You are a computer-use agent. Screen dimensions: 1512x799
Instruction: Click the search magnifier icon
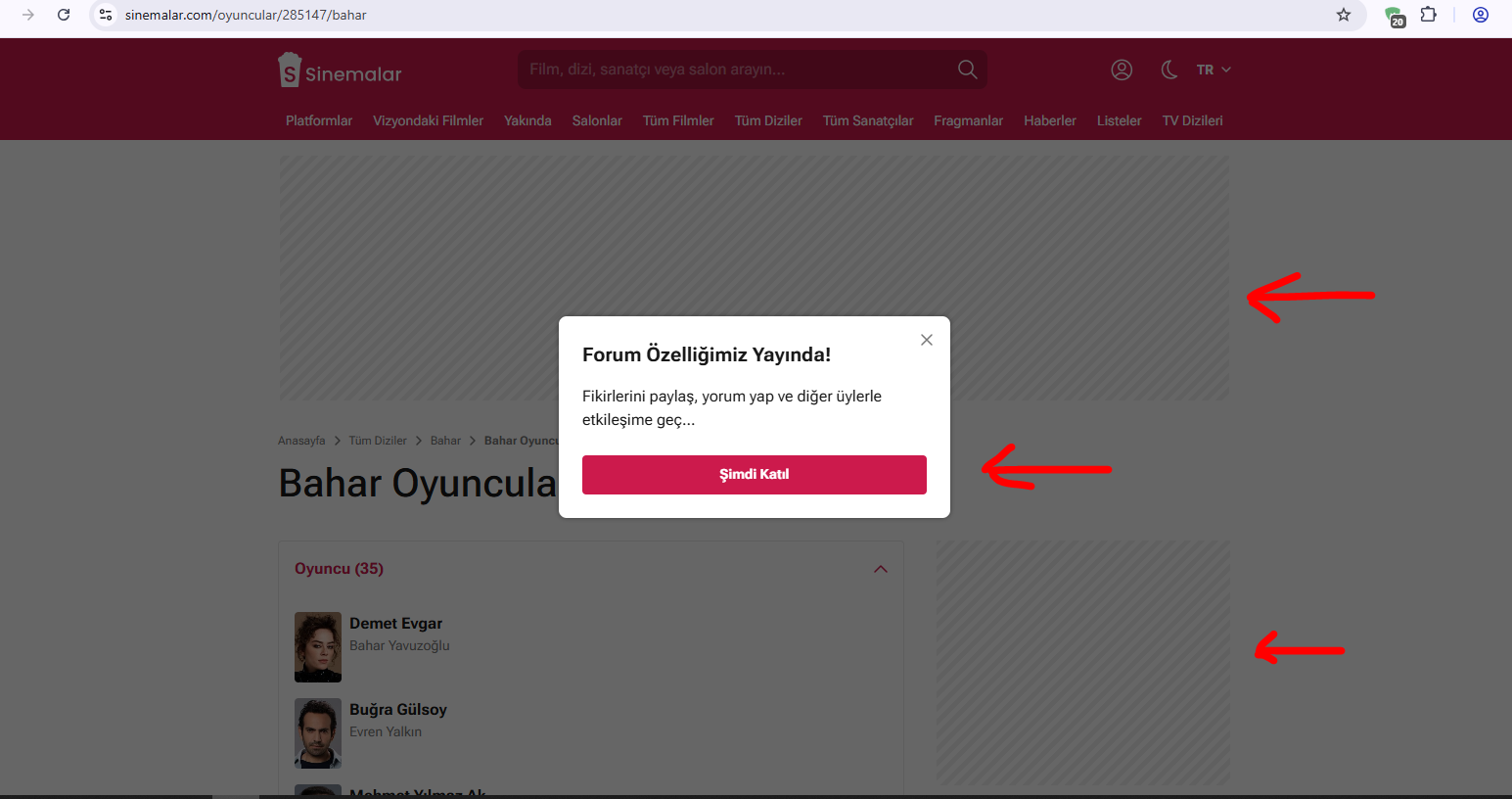click(x=967, y=70)
